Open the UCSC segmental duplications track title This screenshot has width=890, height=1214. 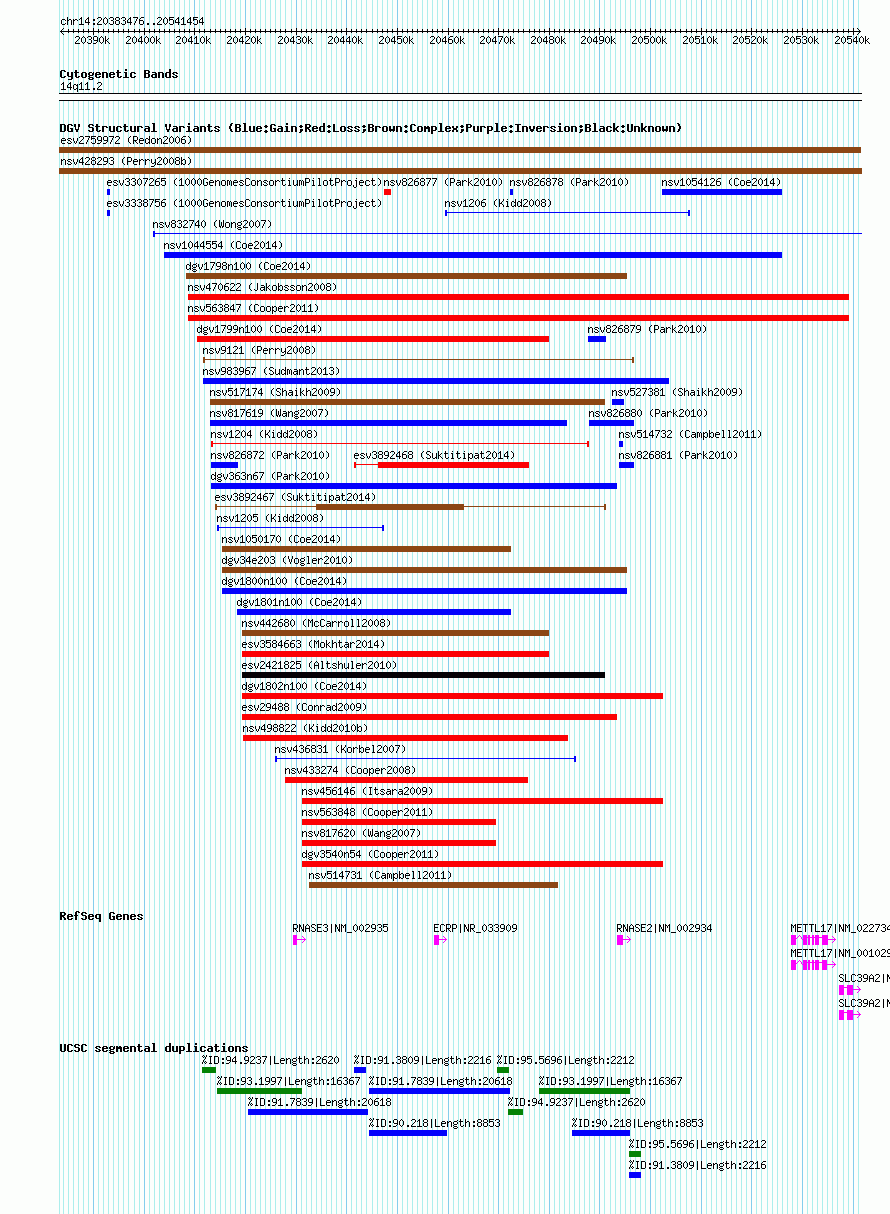point(154,1048)
